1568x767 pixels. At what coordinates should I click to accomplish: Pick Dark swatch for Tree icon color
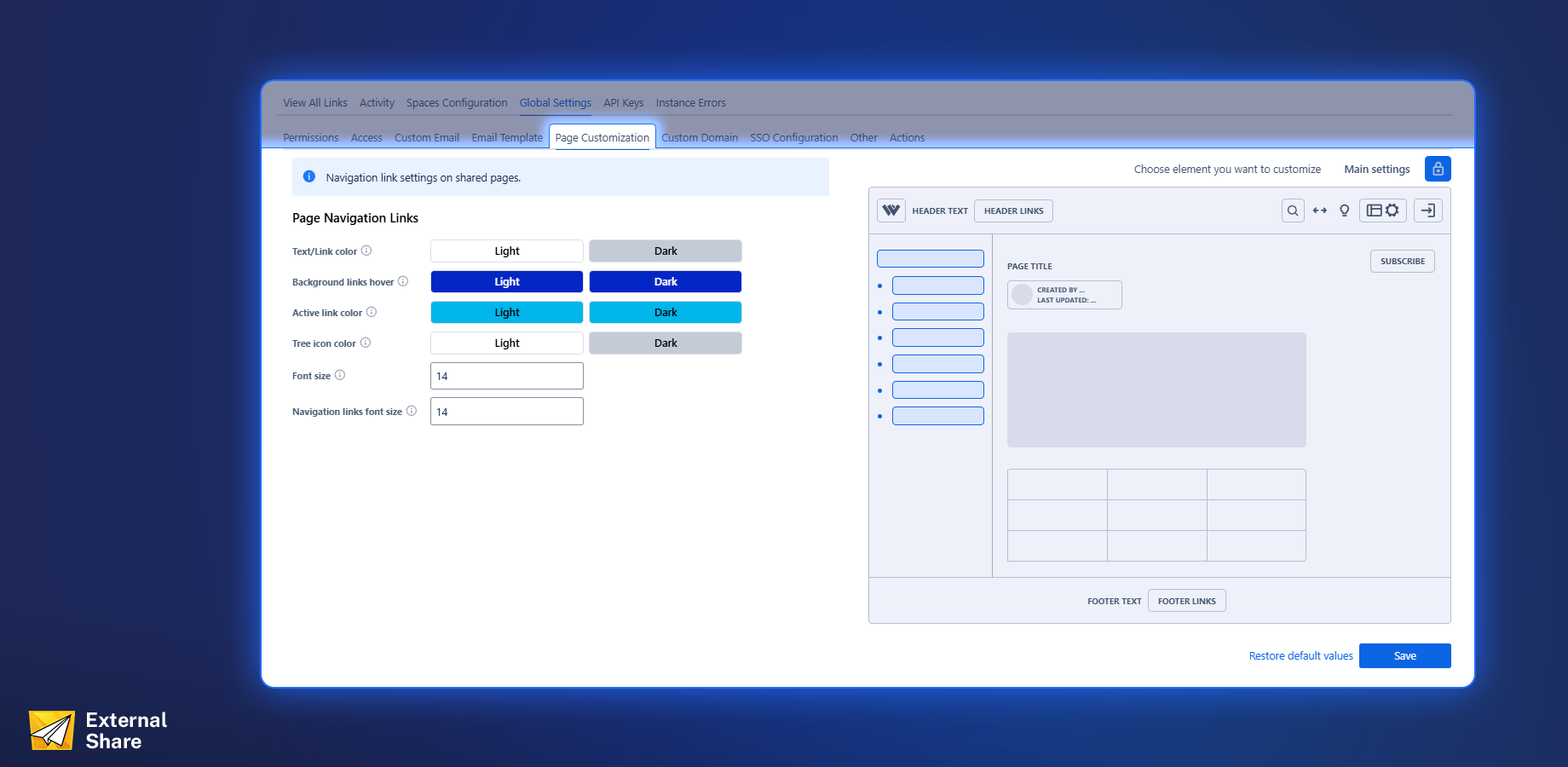coord(666,343)
